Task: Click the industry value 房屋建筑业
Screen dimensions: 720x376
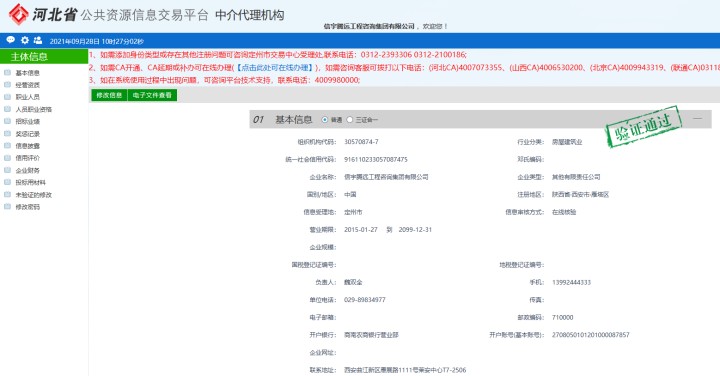Action: point(567,142)
